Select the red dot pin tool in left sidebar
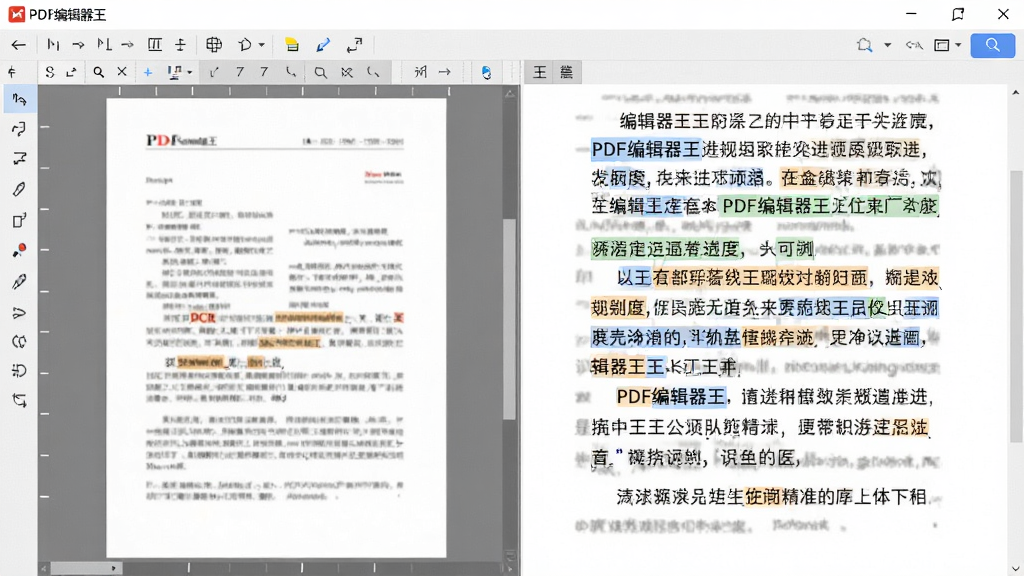This screenshot has width=1024, height=576. click(x=19, y=251)
